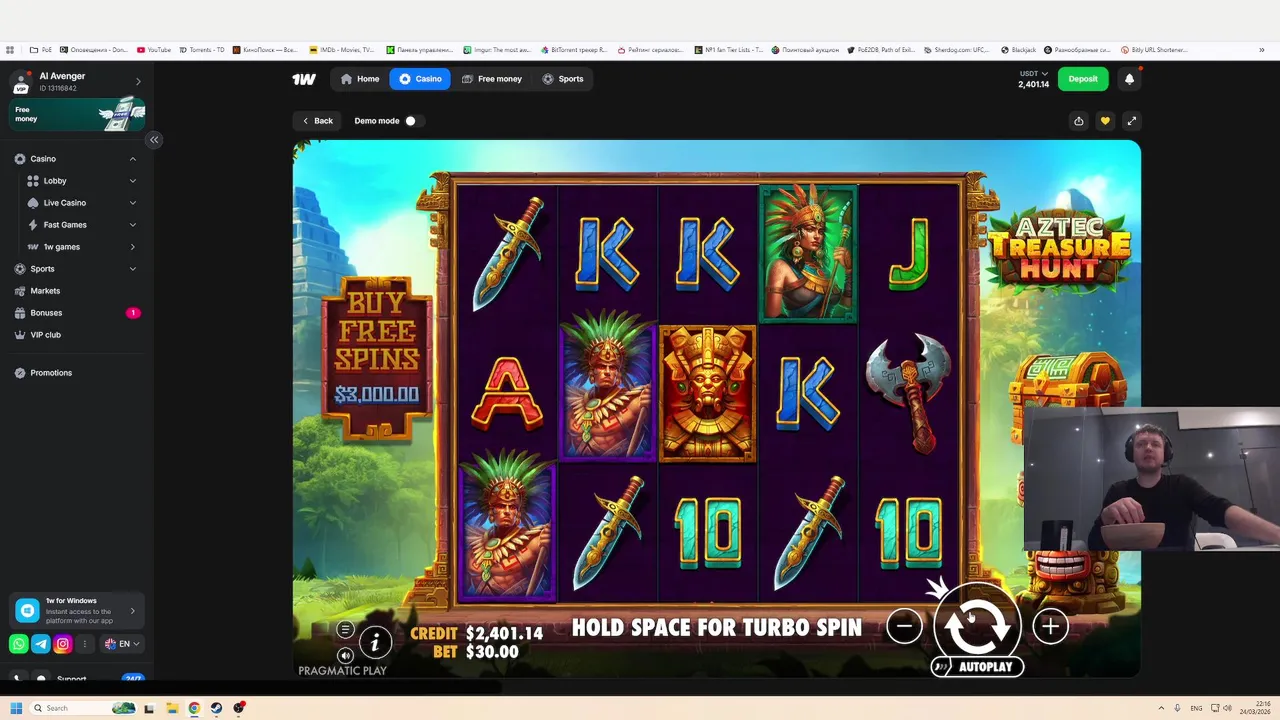Viewport: 1280px width, 720px height.
Task: Expand the game to fullscreen
Action: tap(1131, 121)
